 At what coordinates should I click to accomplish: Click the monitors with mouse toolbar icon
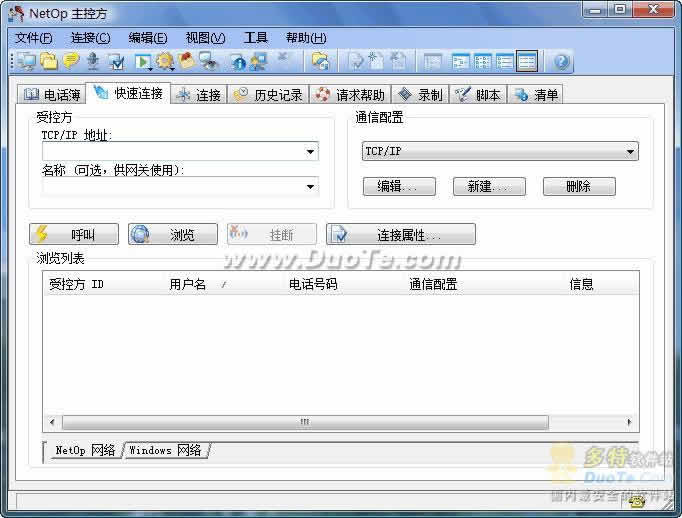point(209,61)
